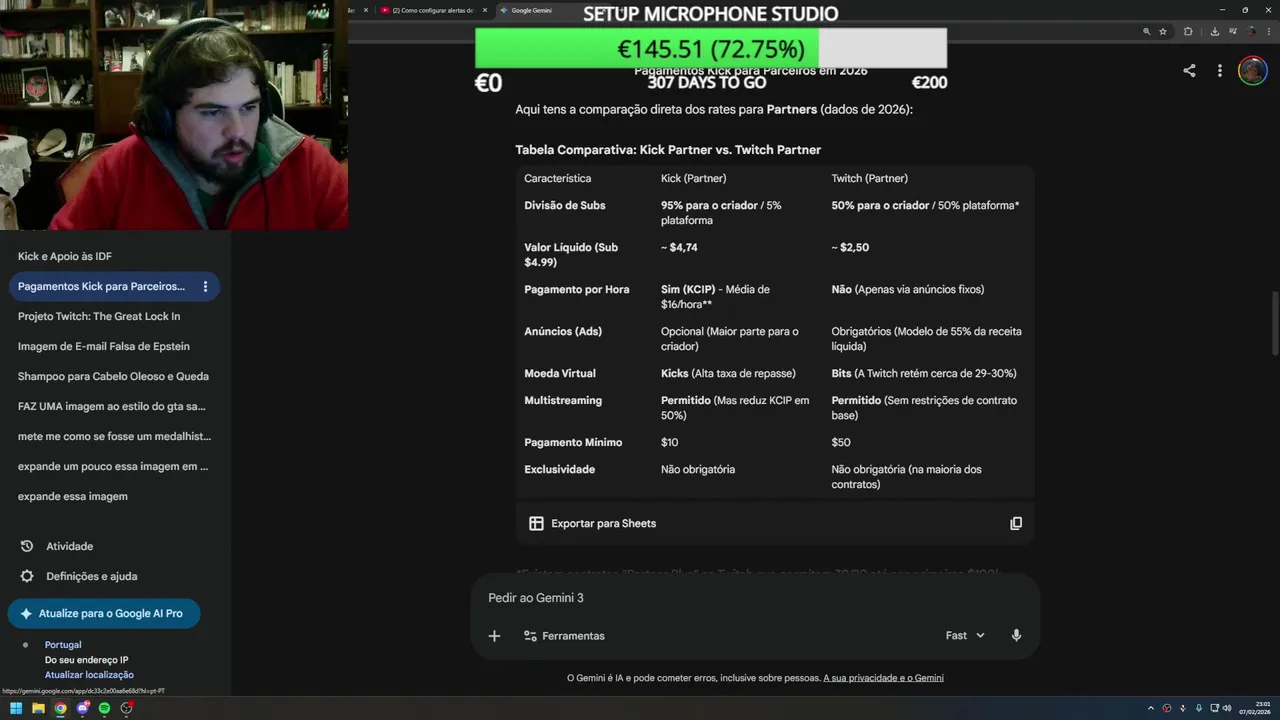
Task: Share the Gemini conversation
Action: point(1189,71)
